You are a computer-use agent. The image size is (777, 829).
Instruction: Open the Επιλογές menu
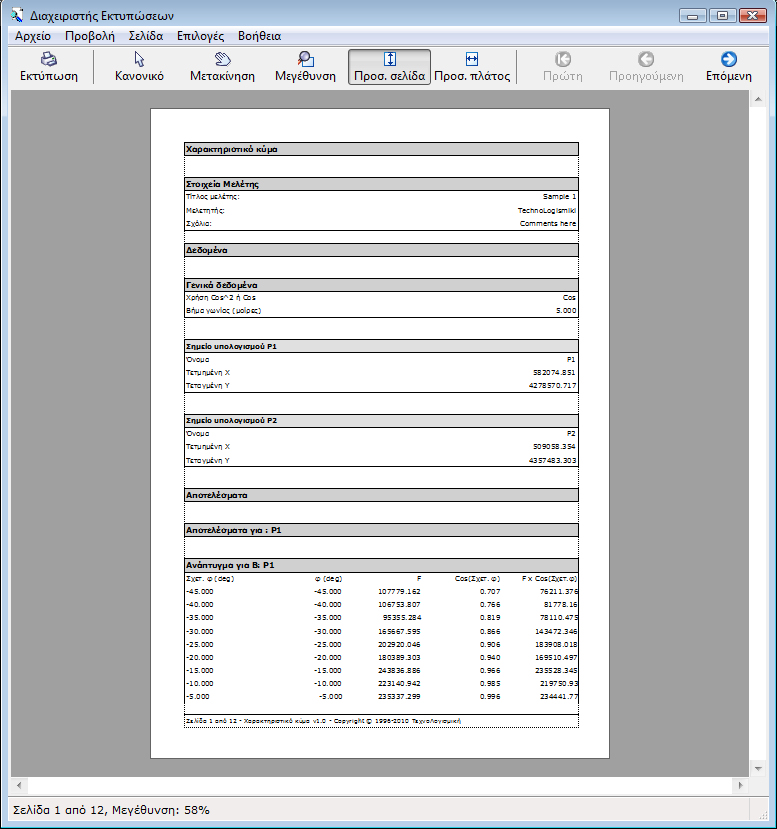point(200,35)
